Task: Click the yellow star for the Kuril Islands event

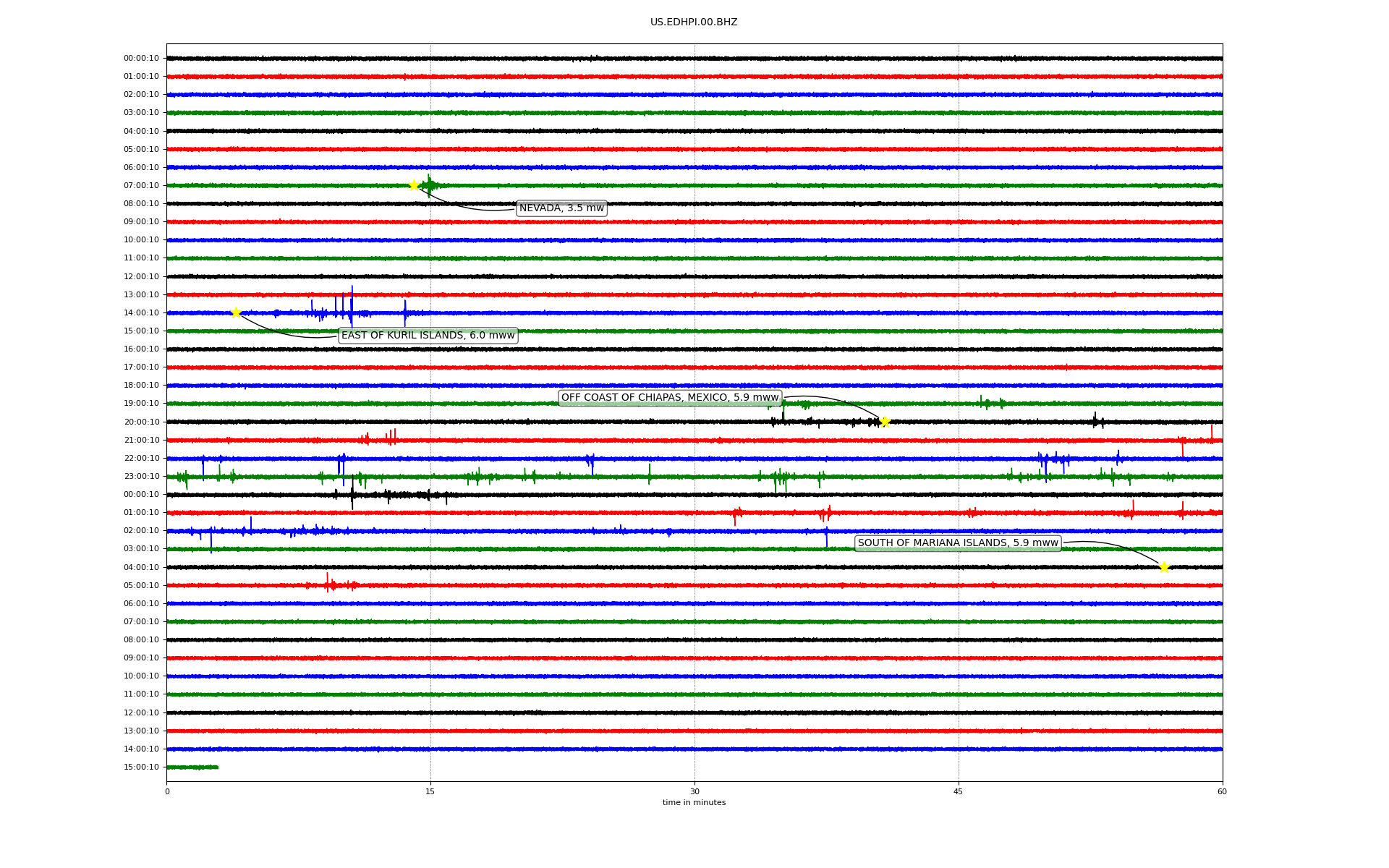Action: pos(236,312)
